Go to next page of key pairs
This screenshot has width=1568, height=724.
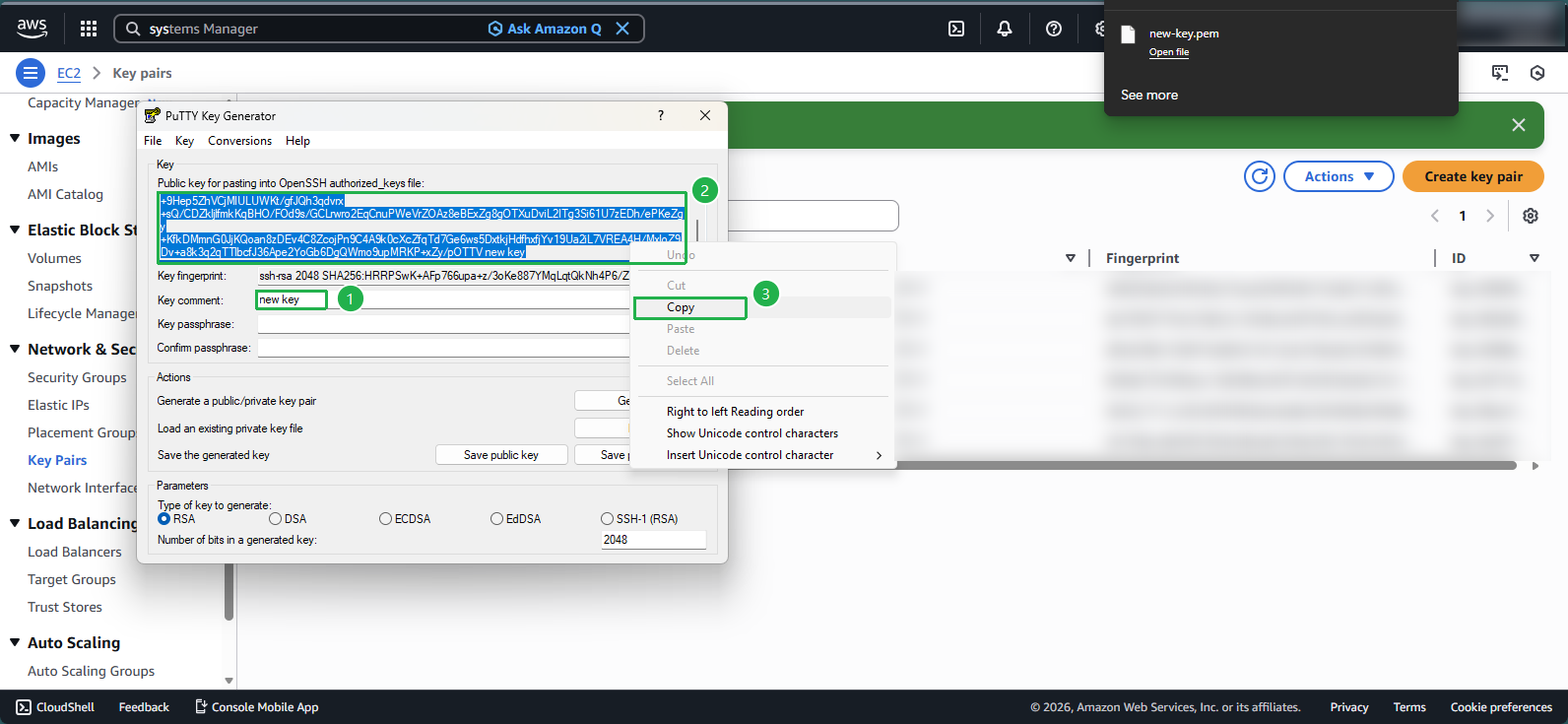click(1490, 216)
